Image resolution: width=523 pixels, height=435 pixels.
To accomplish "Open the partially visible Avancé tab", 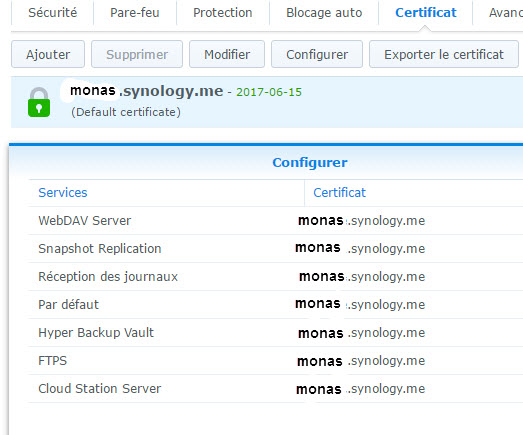I will pos(505,13).
